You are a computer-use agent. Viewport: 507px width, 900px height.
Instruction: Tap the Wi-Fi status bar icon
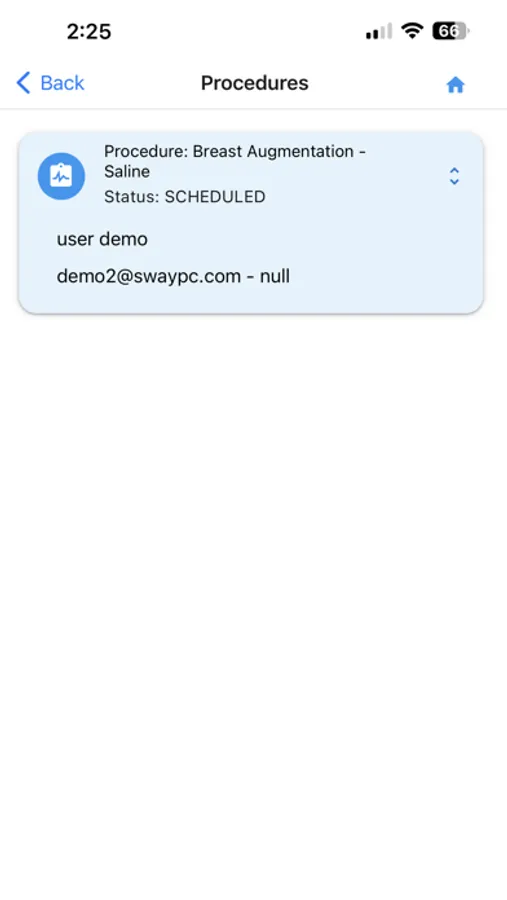(412, 30)
